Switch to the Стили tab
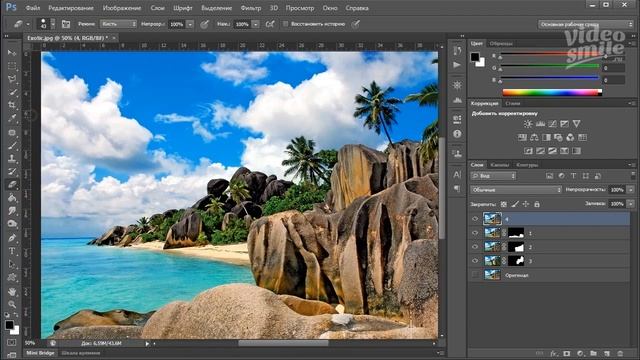This screenshot has width=640, height=360. pyautogui.click(x=513, y=103)
